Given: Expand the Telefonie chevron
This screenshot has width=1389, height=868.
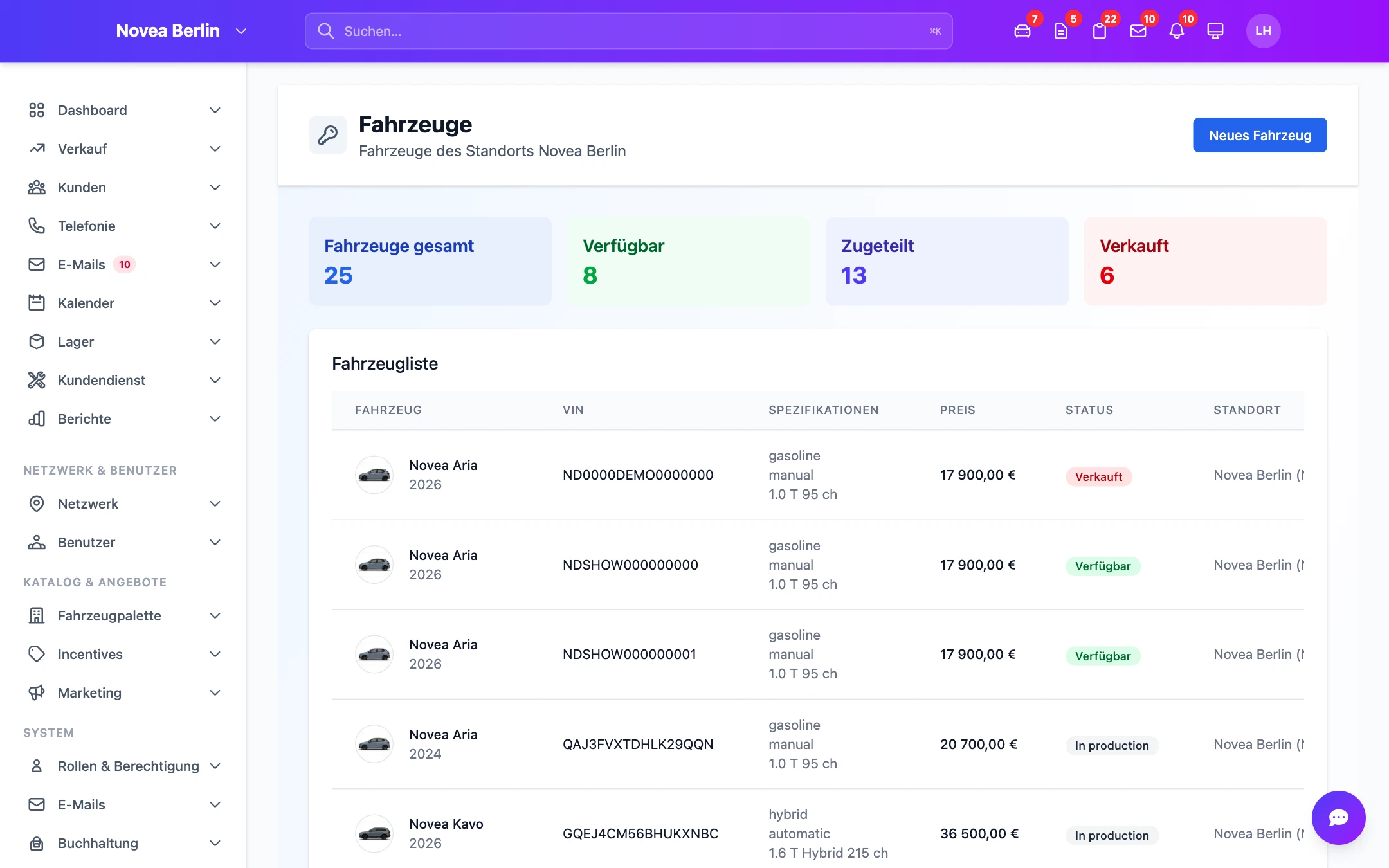Looking at the screenshot, I should pos(215,226).
